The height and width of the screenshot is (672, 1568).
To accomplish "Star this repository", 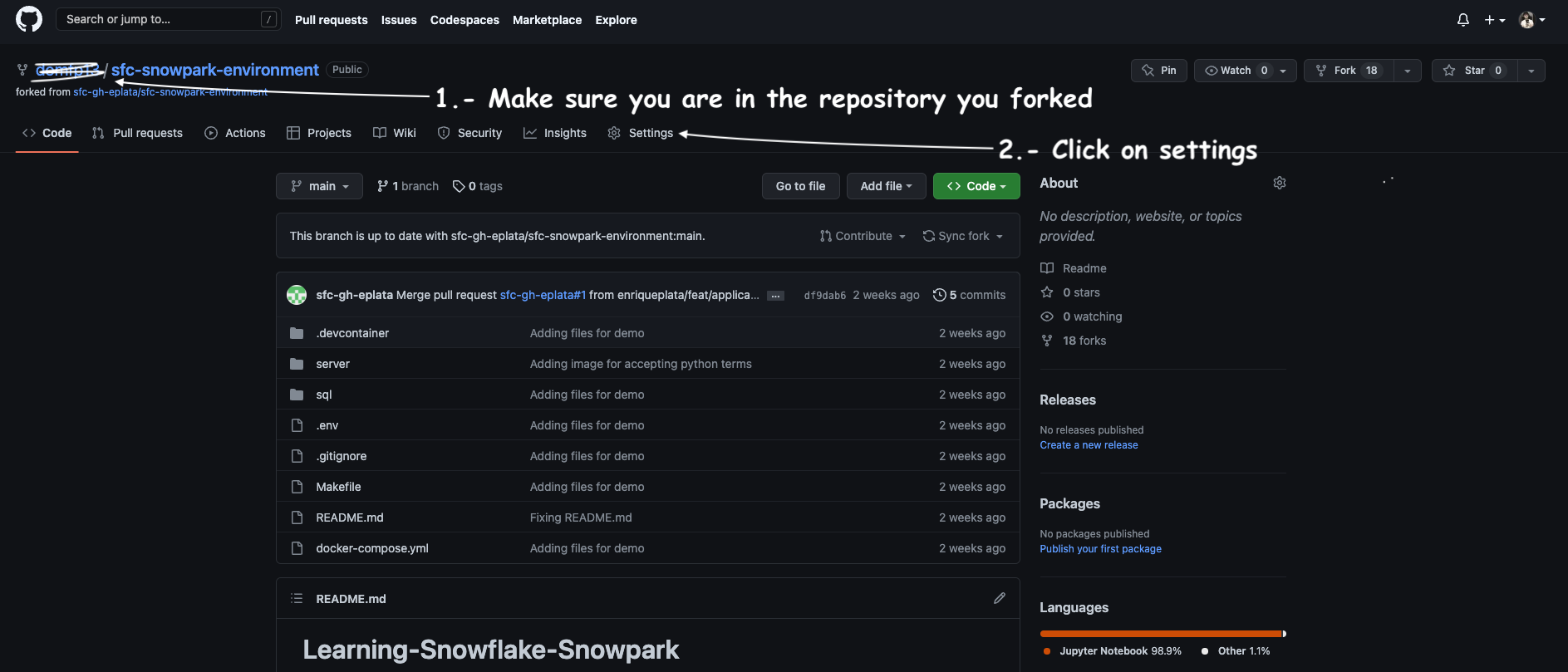I will (1474, 71).
